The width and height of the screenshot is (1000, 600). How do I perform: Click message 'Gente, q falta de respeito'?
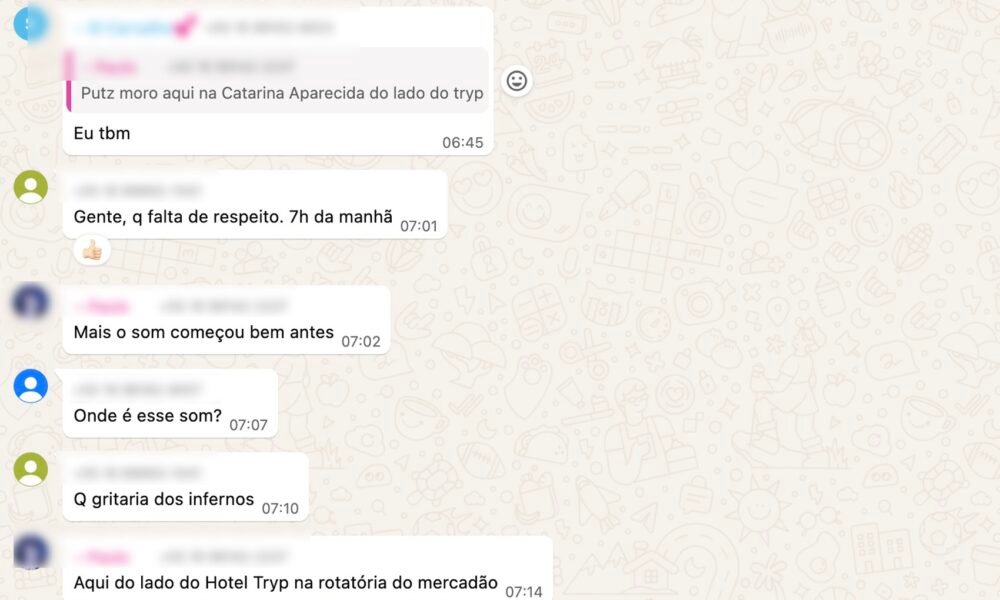(x=233, y=217)
